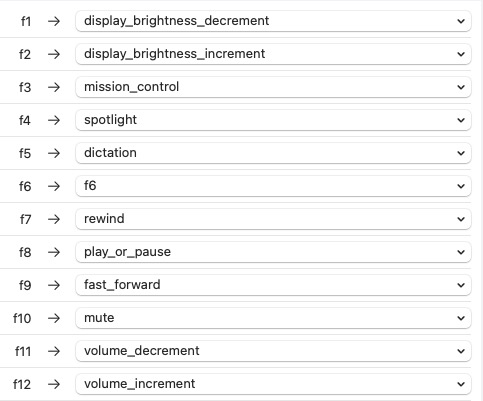Open the f7 rewind dropdown
This screenshot has width=483, height=401.
[x=273, y=219]
